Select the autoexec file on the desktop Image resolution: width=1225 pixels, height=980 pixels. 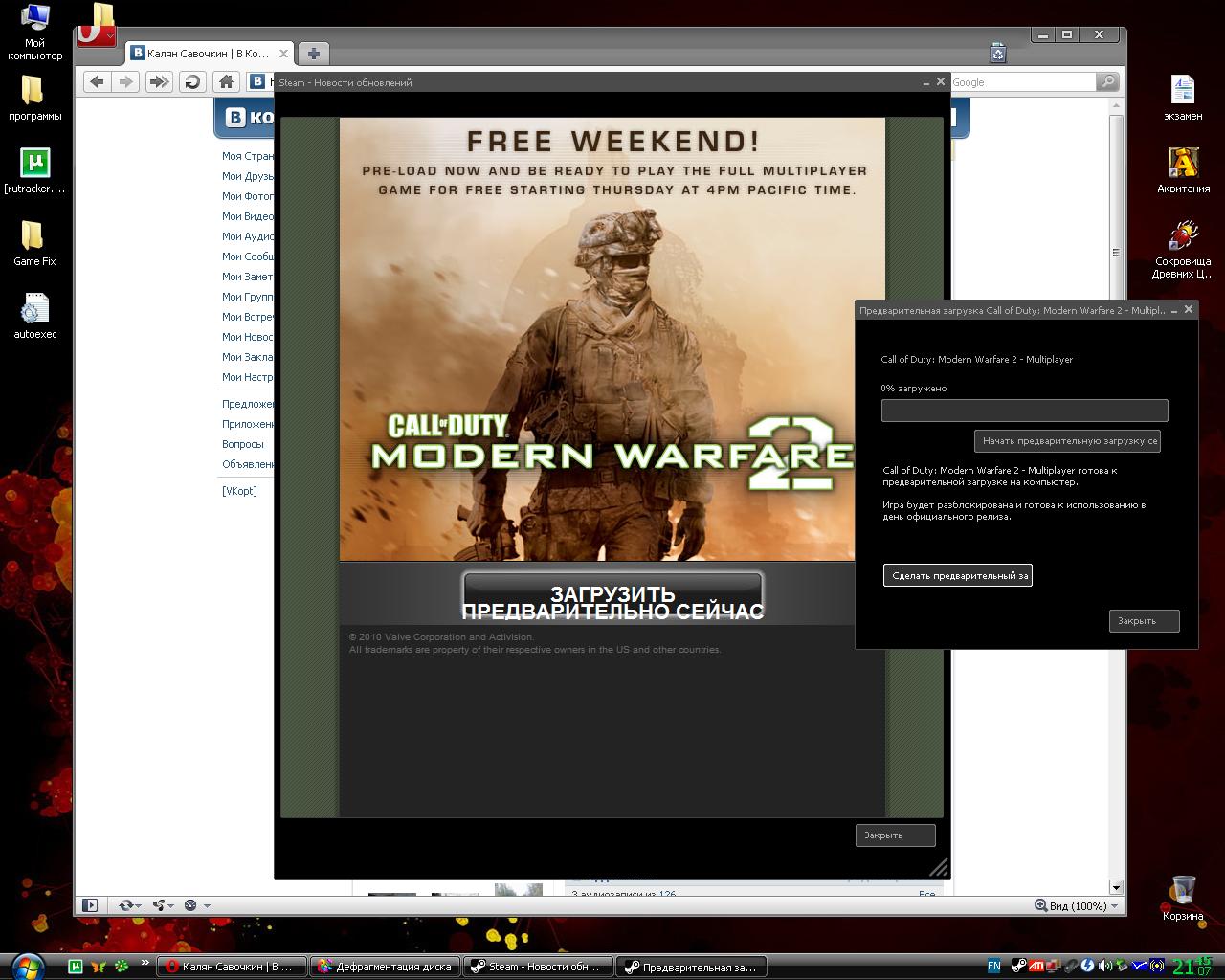(x=34, y=317)
